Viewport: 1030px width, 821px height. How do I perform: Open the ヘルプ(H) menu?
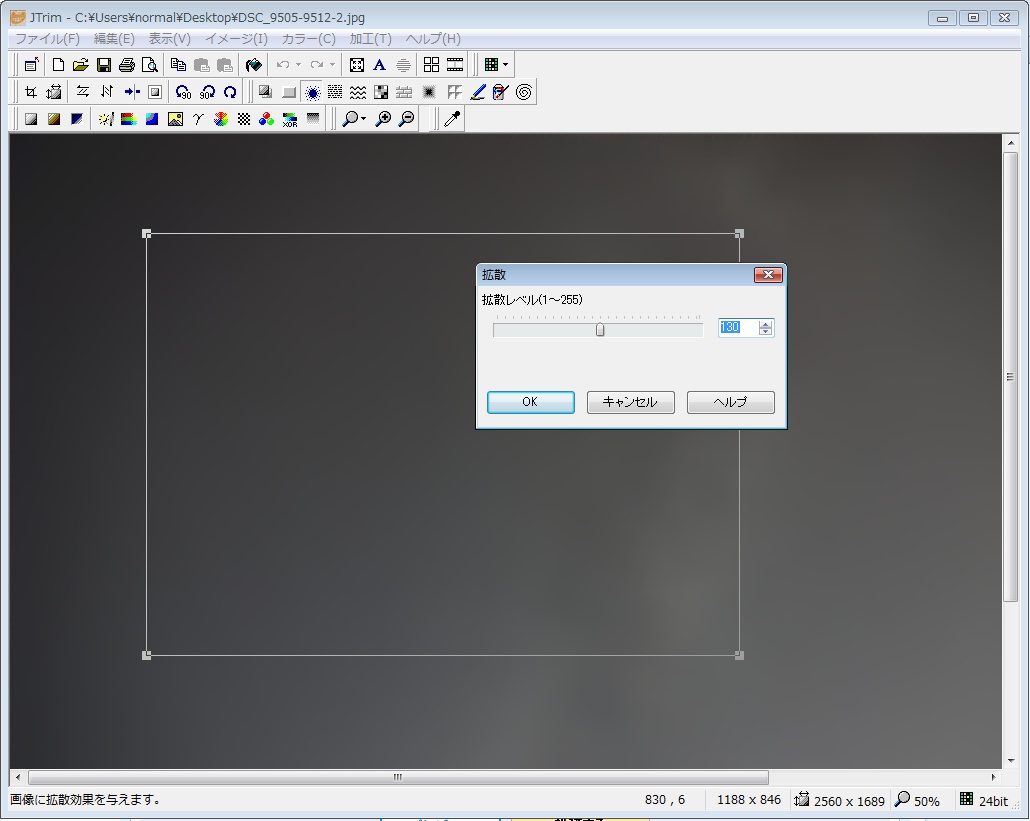point(433,39)
